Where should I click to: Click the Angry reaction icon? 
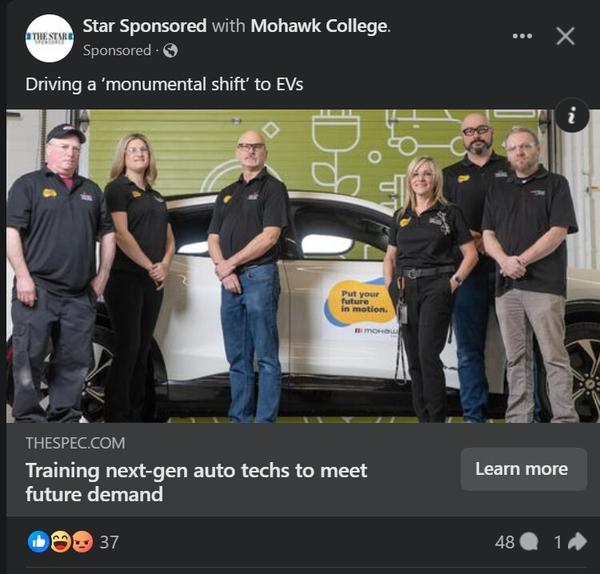click(x=83, y=542)
